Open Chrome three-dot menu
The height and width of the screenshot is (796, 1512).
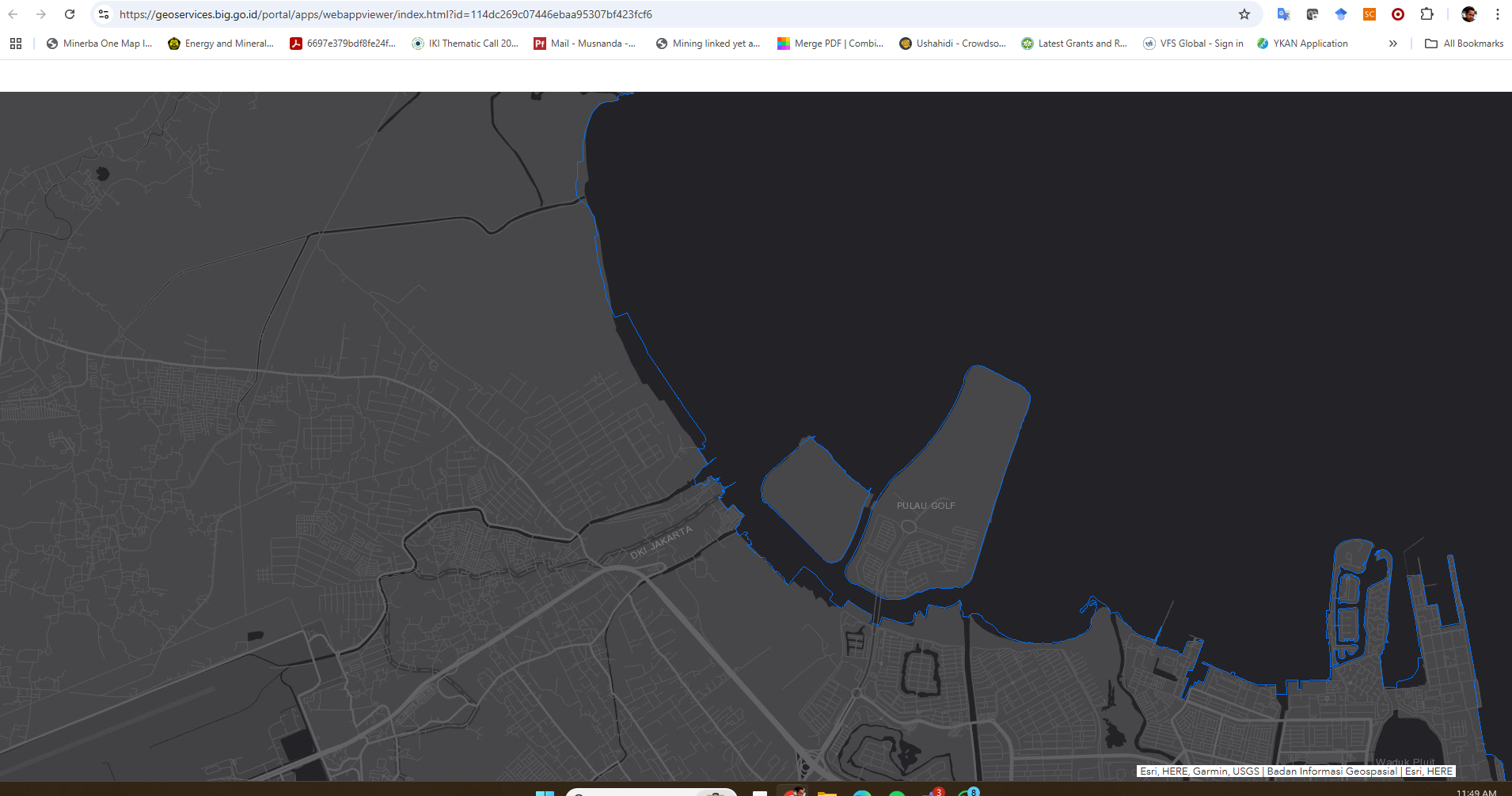point(1497,14)
